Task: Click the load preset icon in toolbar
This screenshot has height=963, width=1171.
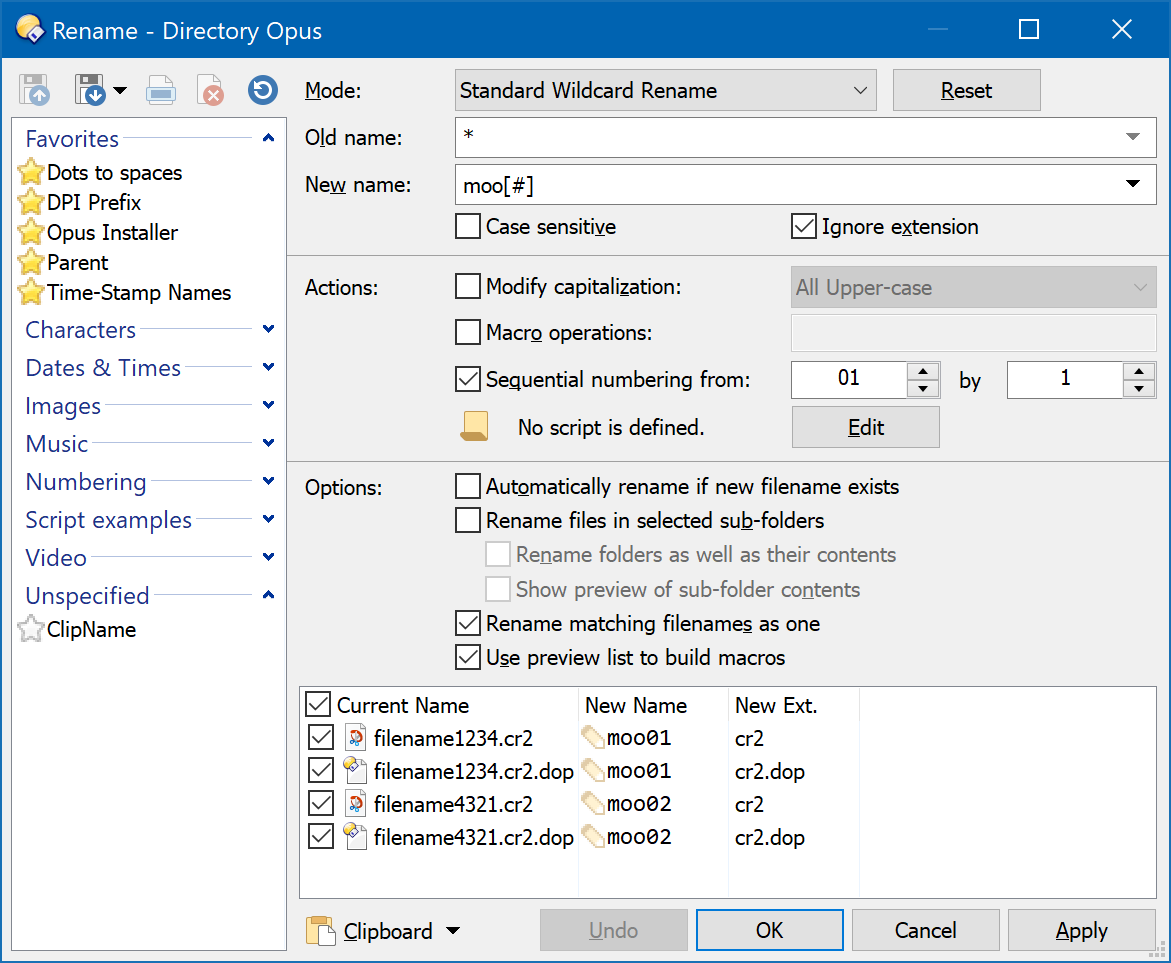Action: pyautogui.click(x=34, y=90)
